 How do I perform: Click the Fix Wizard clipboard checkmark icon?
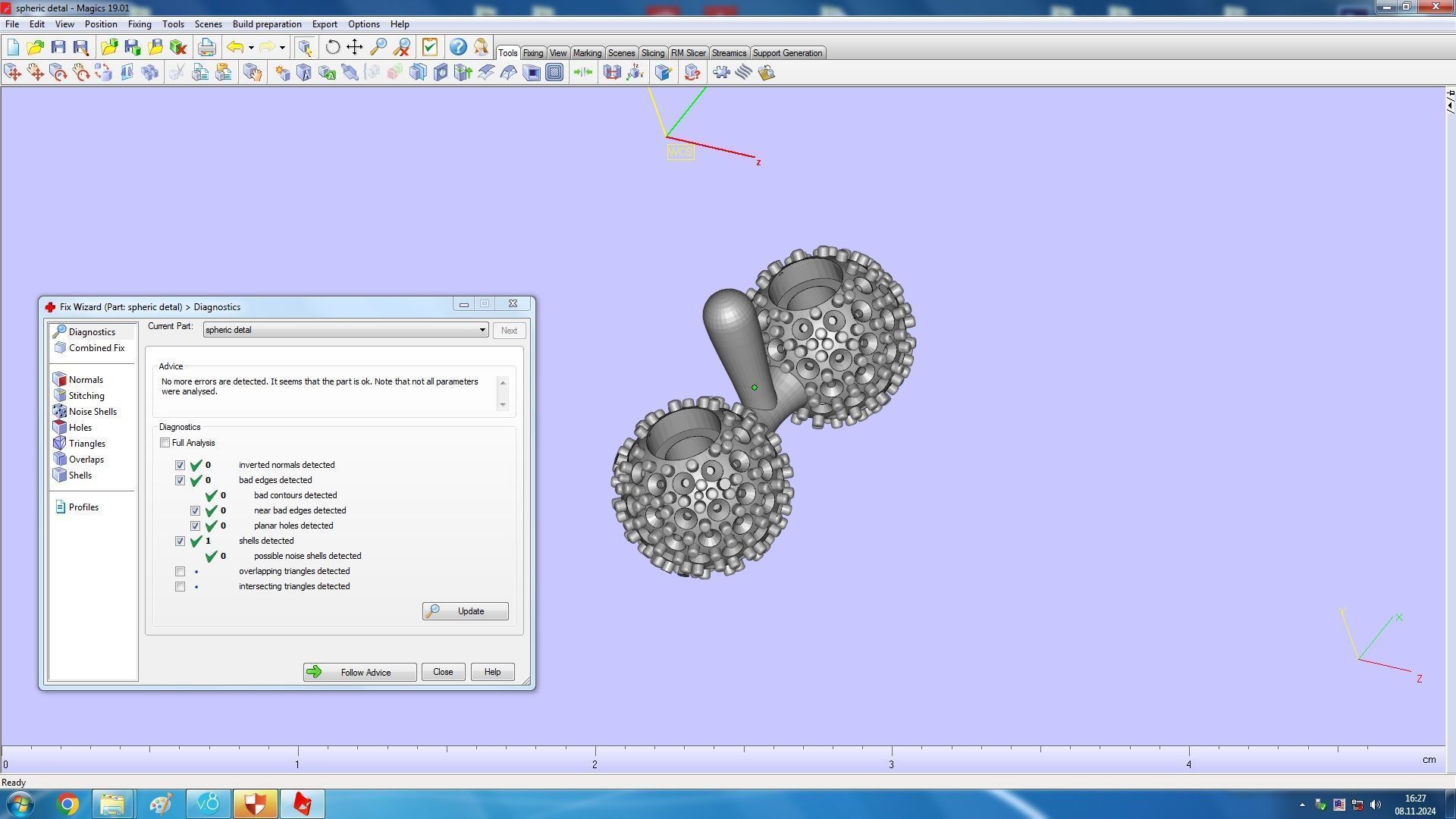click(x=429, y=47)
